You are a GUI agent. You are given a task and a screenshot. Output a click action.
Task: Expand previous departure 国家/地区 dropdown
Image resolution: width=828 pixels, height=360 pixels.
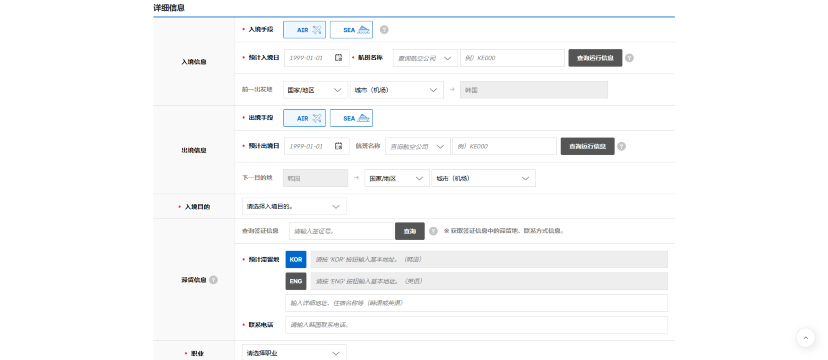[x=315, y=90]
